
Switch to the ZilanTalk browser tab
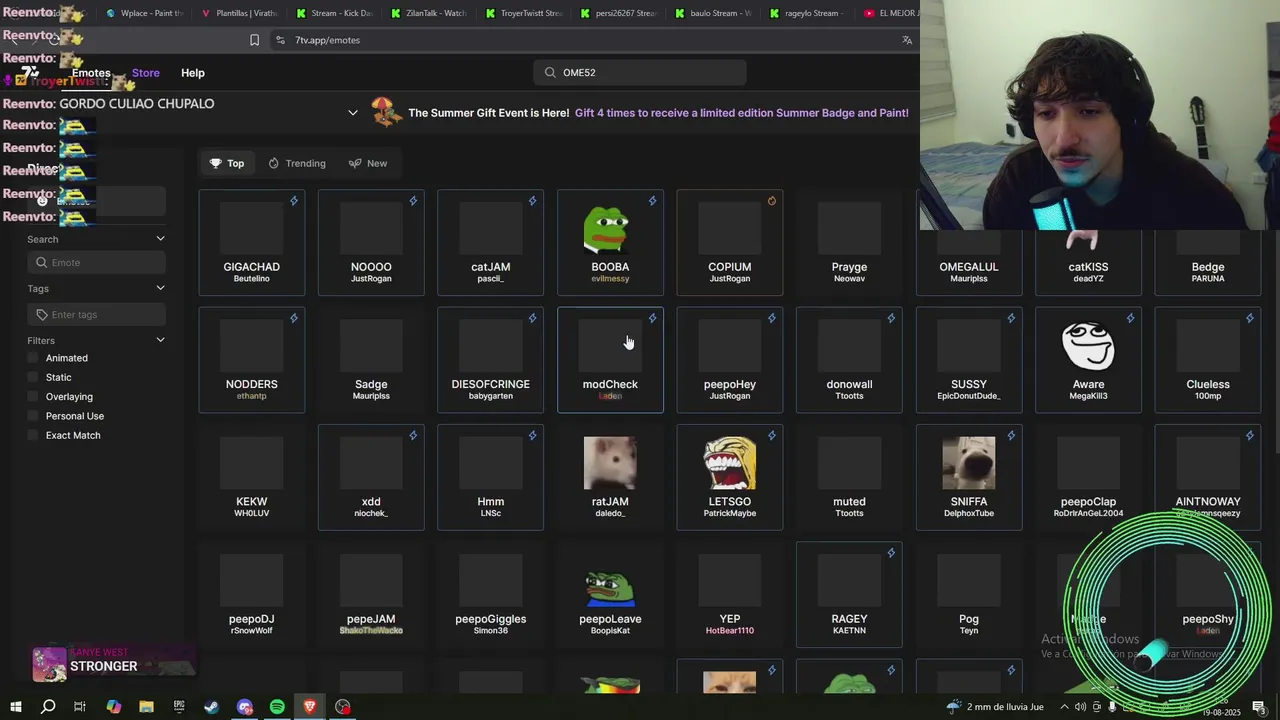click(430, 13)
